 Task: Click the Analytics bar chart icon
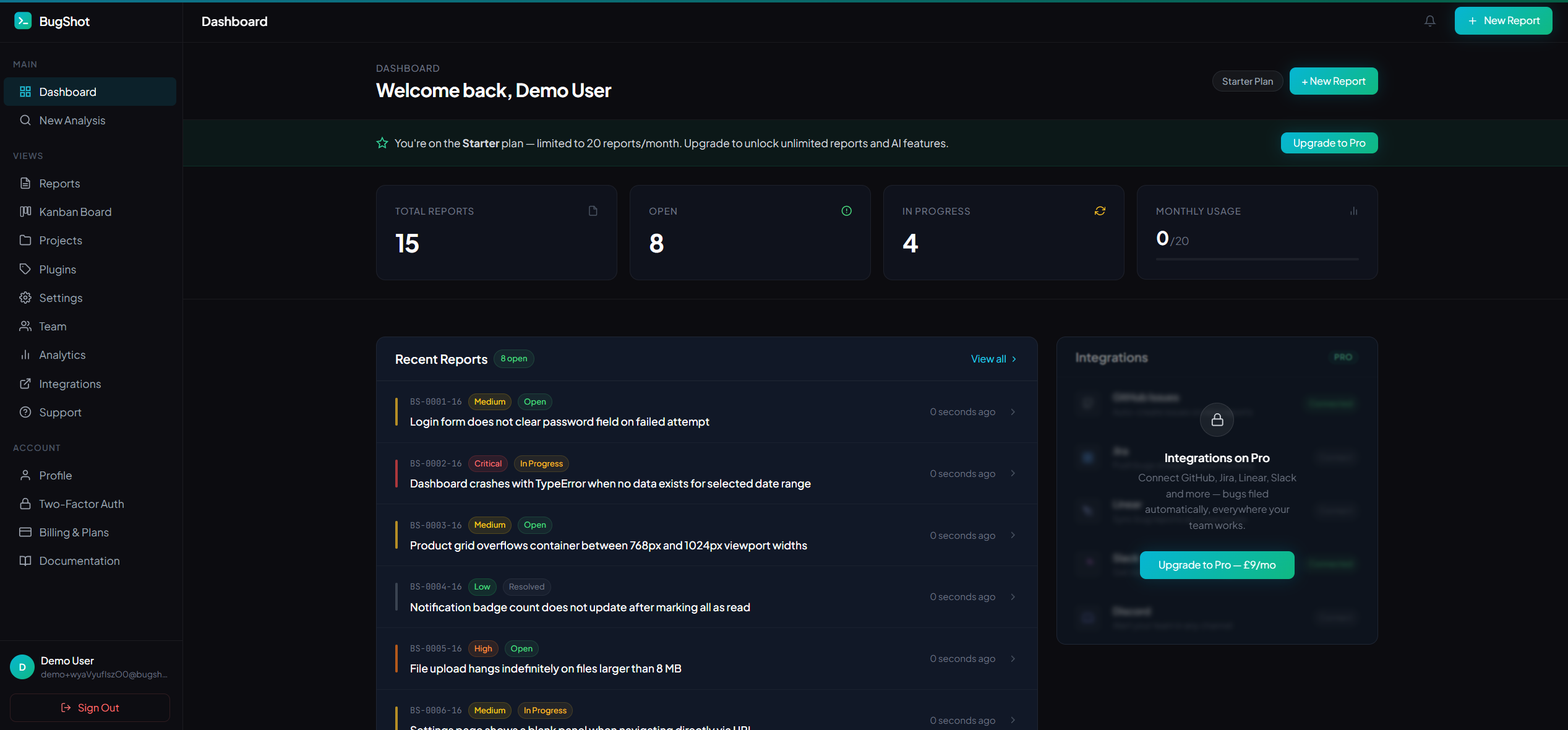point(25,354)
